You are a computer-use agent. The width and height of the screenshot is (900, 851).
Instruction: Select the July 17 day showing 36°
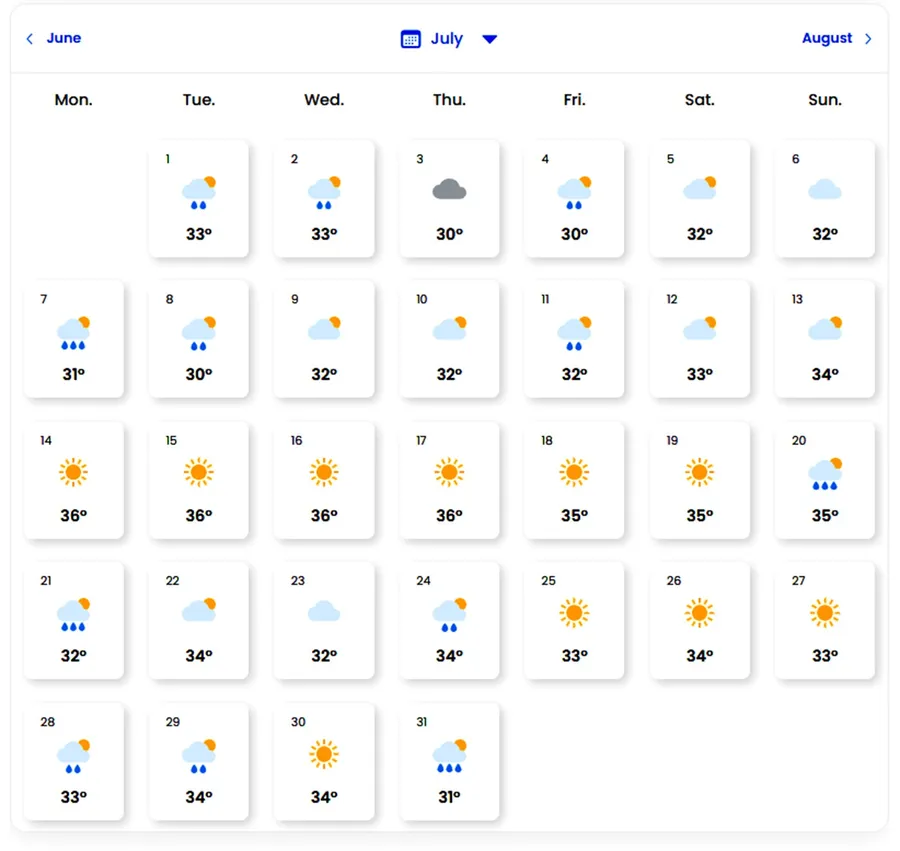(449, 479)
